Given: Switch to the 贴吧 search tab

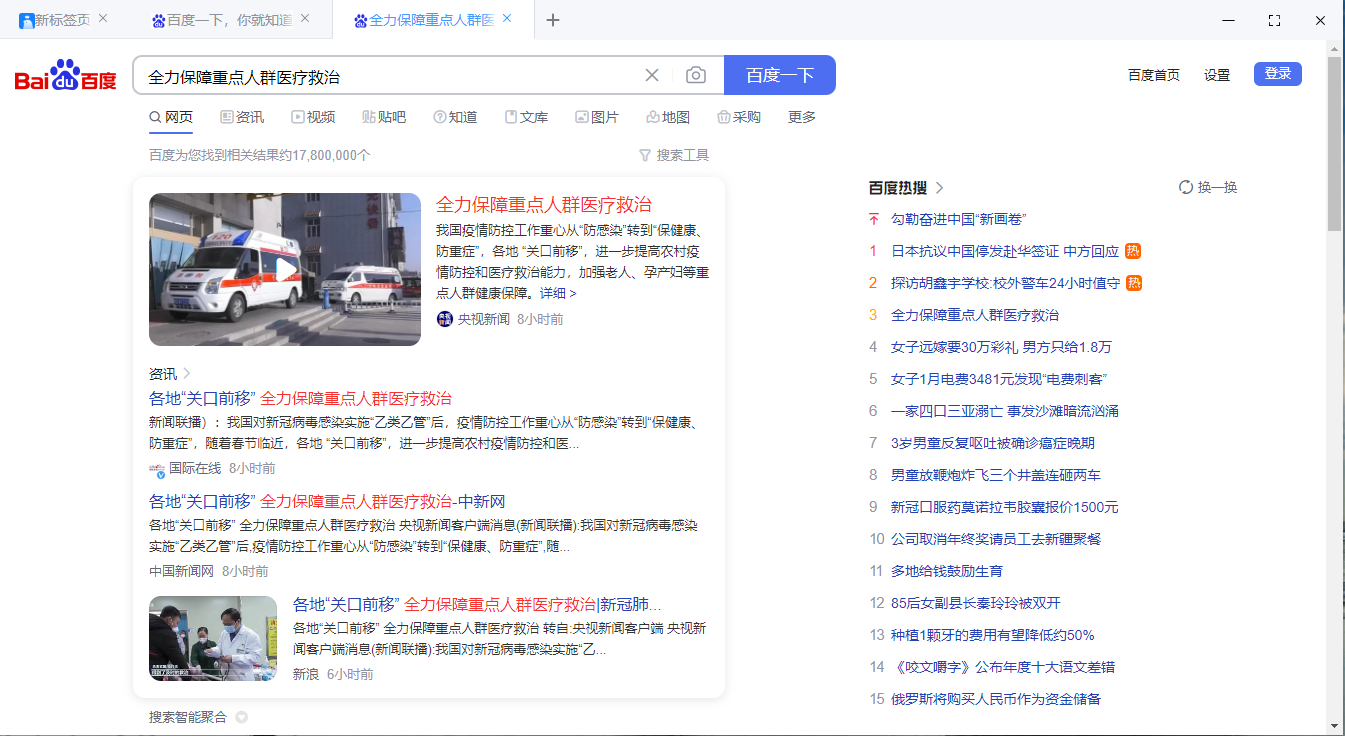Looking at the screenshot, I should click(384, 117).
